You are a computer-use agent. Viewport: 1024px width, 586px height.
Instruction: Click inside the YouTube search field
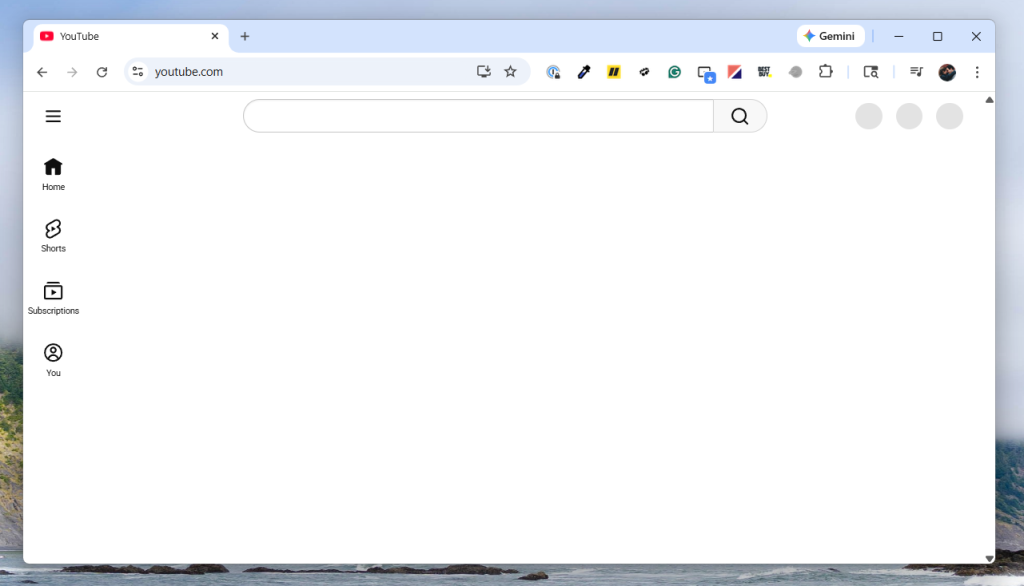478,116
